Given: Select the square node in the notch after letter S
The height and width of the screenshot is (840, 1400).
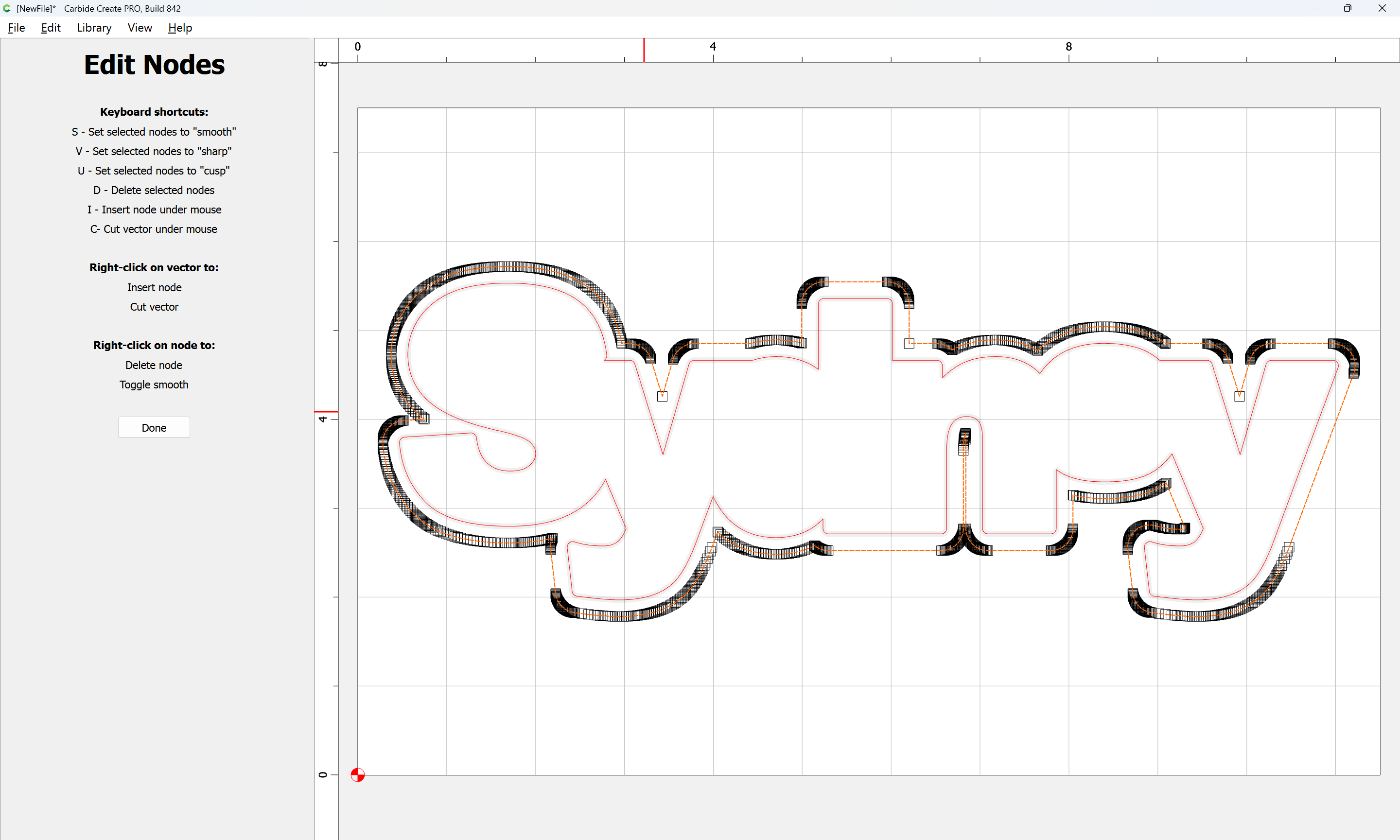Looking at the screenshot, I should click(x=662, y=396).
